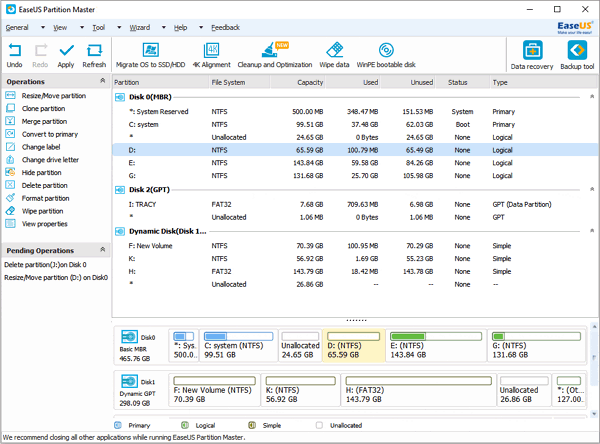Image resolution: width=600 pixels, height=444 pixels.
Task: Select the I: TRACY partition row
Action: point(355,204)
